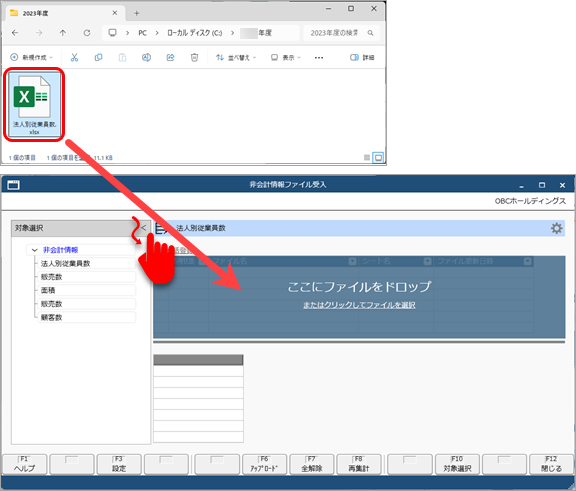
Task: Click the F7 全解除 button
Action: [x=312, y=464]
